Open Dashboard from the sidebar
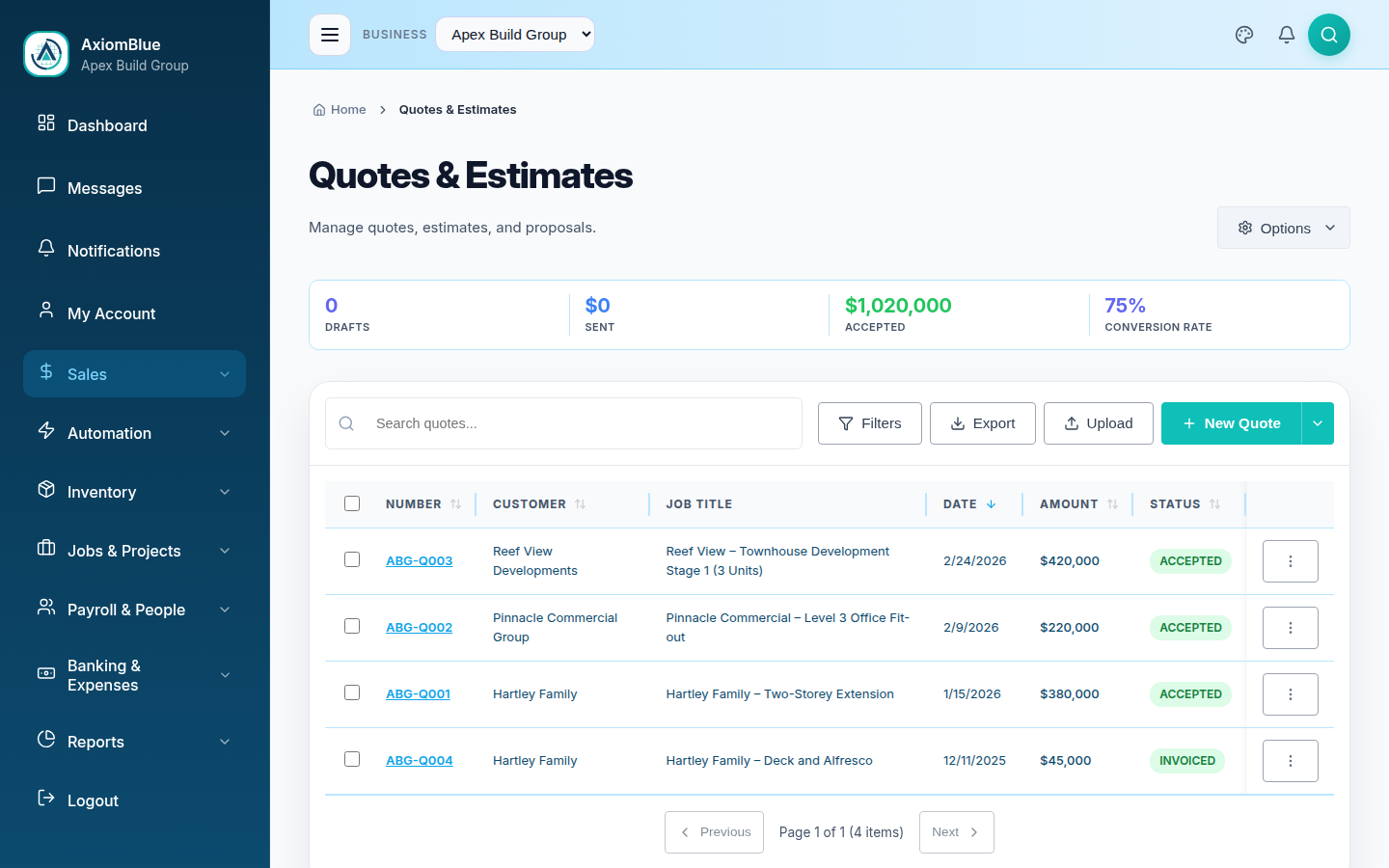Viewport: 1389px width, 868px height. [x=107, y=125]
